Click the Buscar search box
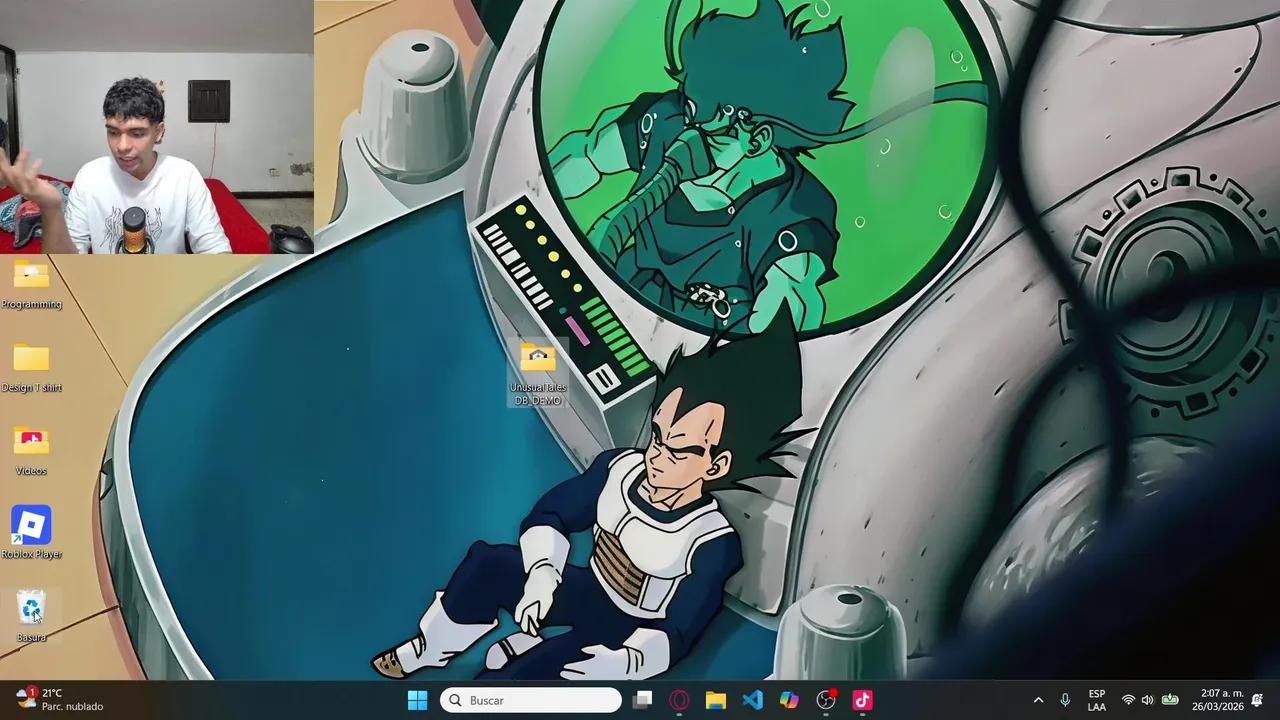The height and width of the screenshot is (720, 1280). pyautogui.click(x=531, y=700)
